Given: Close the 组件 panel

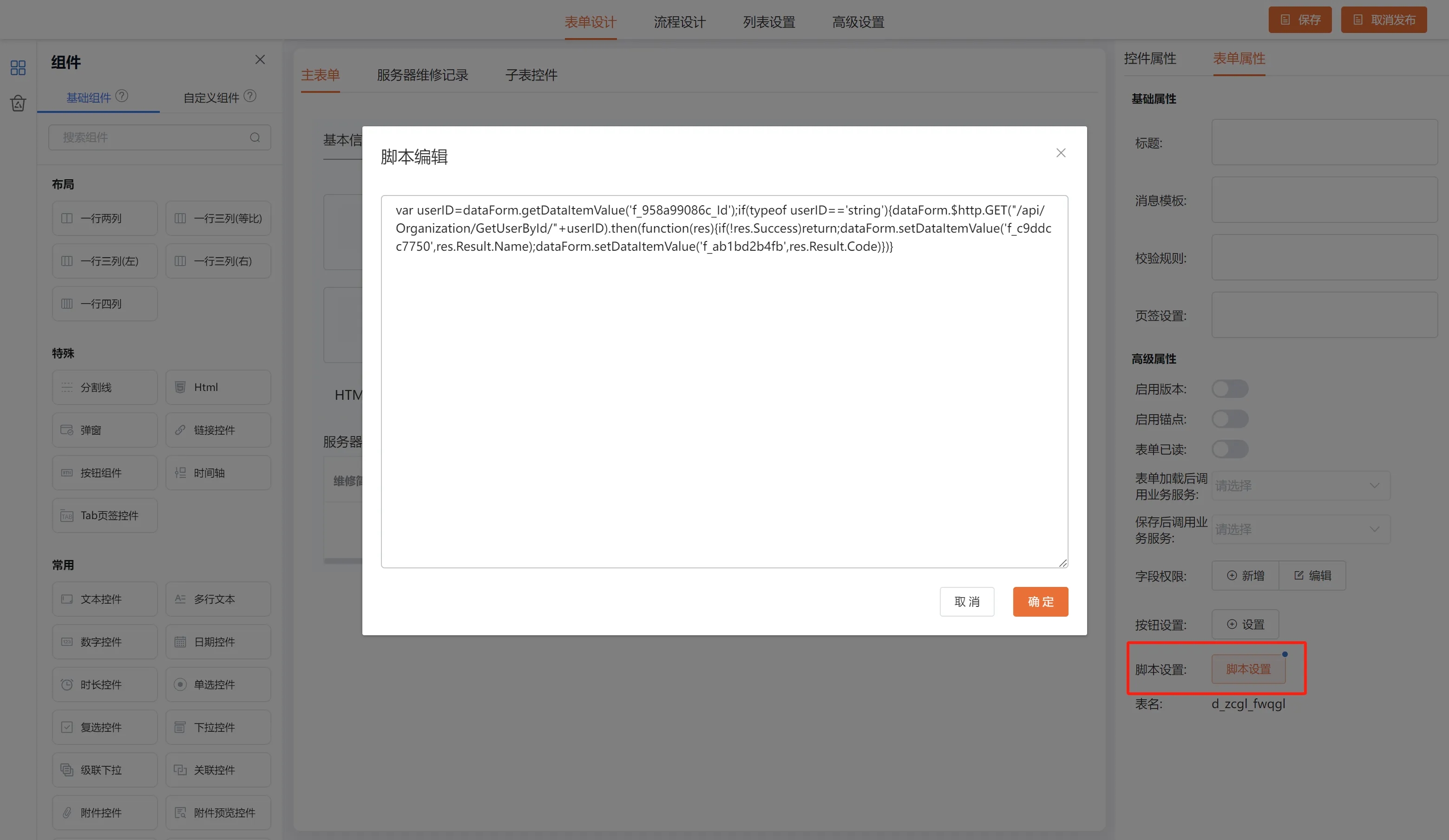Looking at the screenshot, I should coord(260,60).
